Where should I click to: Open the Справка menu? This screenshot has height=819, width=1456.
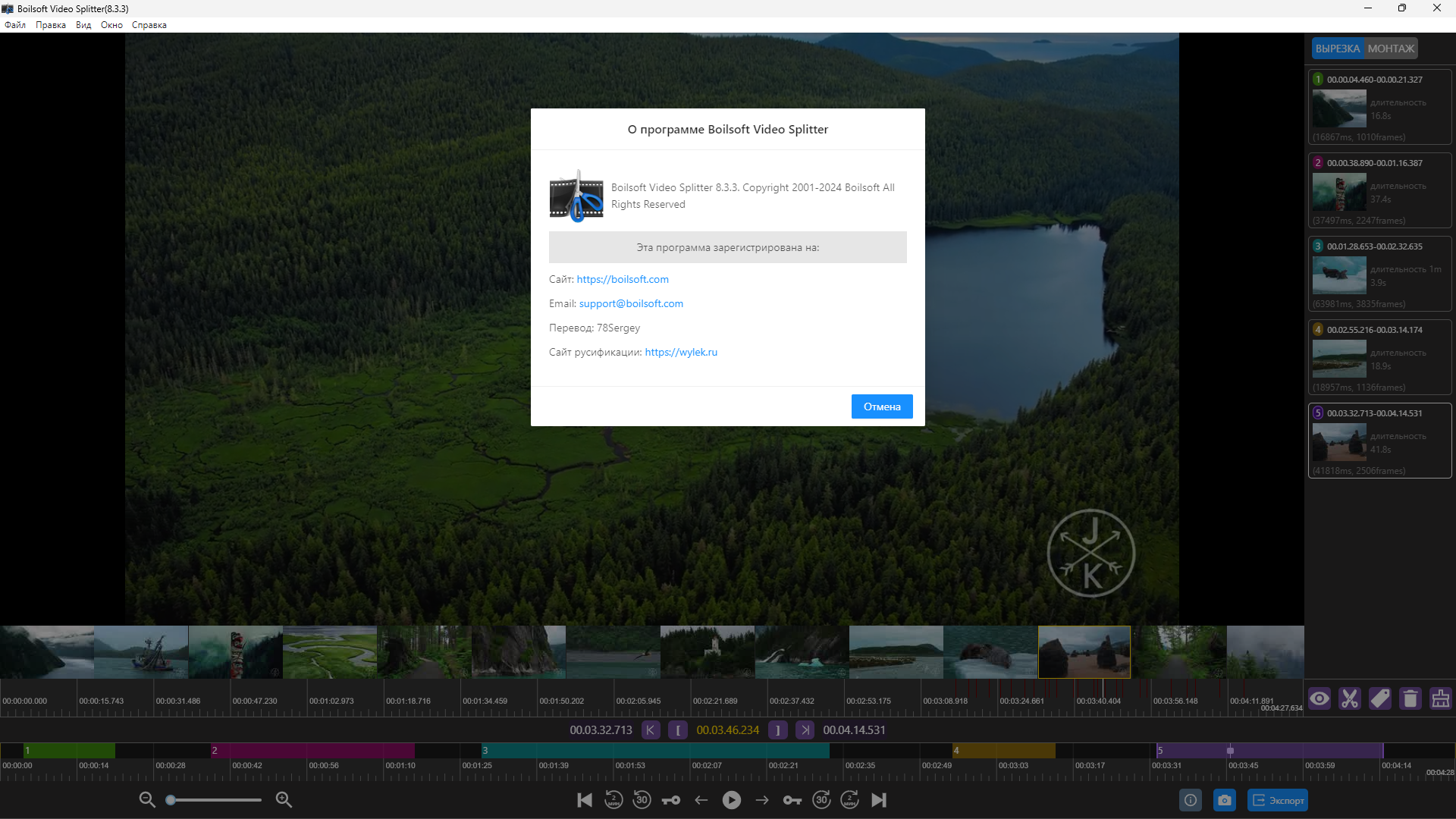[149, 25]
